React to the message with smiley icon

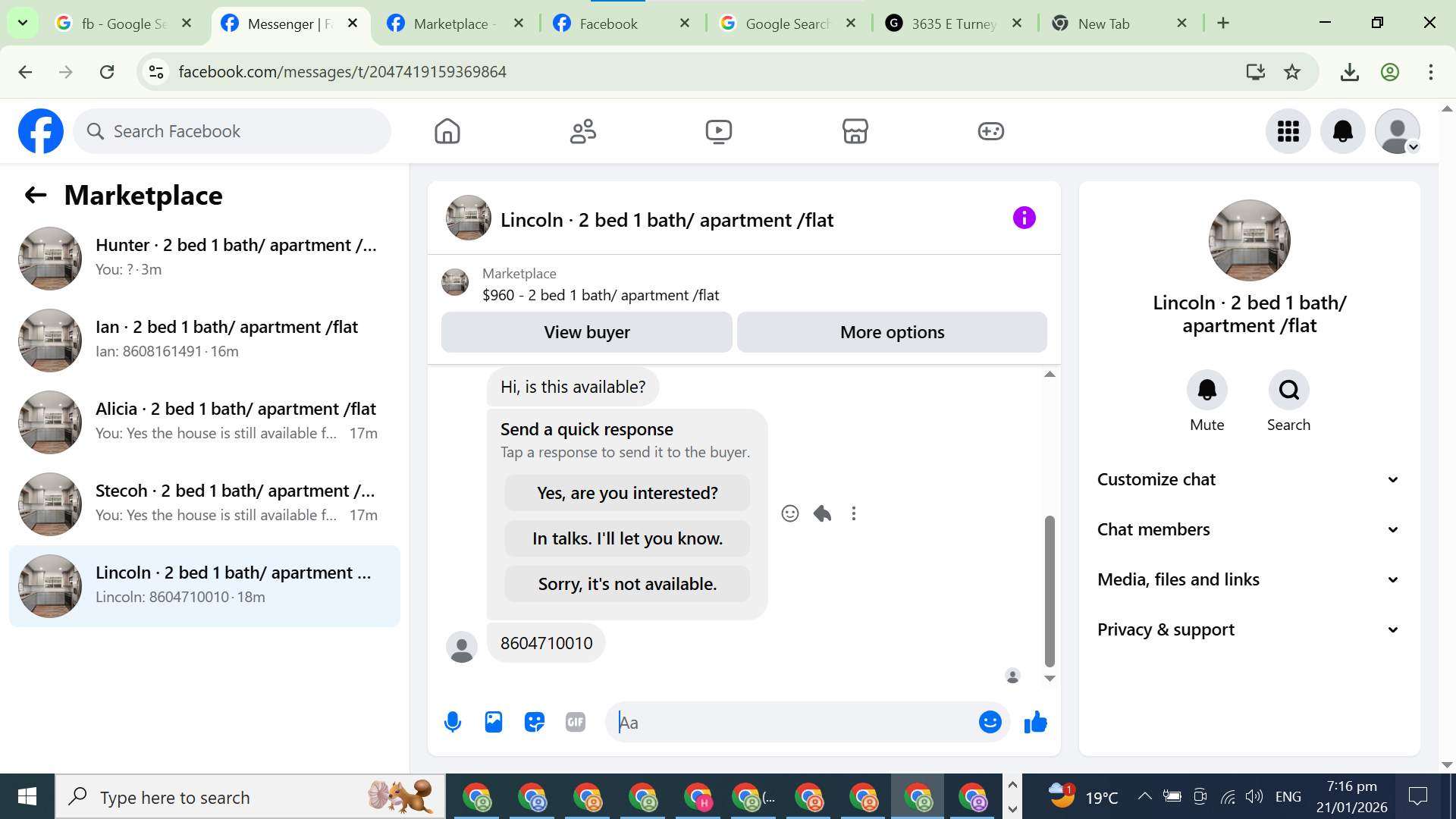point(790,513)
